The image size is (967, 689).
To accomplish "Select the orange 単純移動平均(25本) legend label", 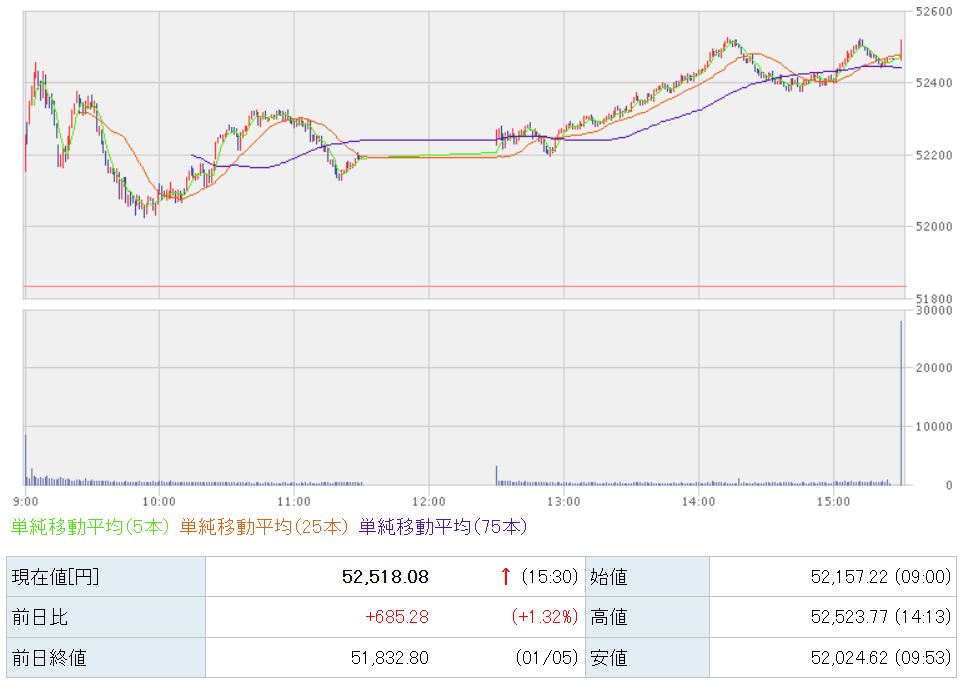I will click(266, 526).
